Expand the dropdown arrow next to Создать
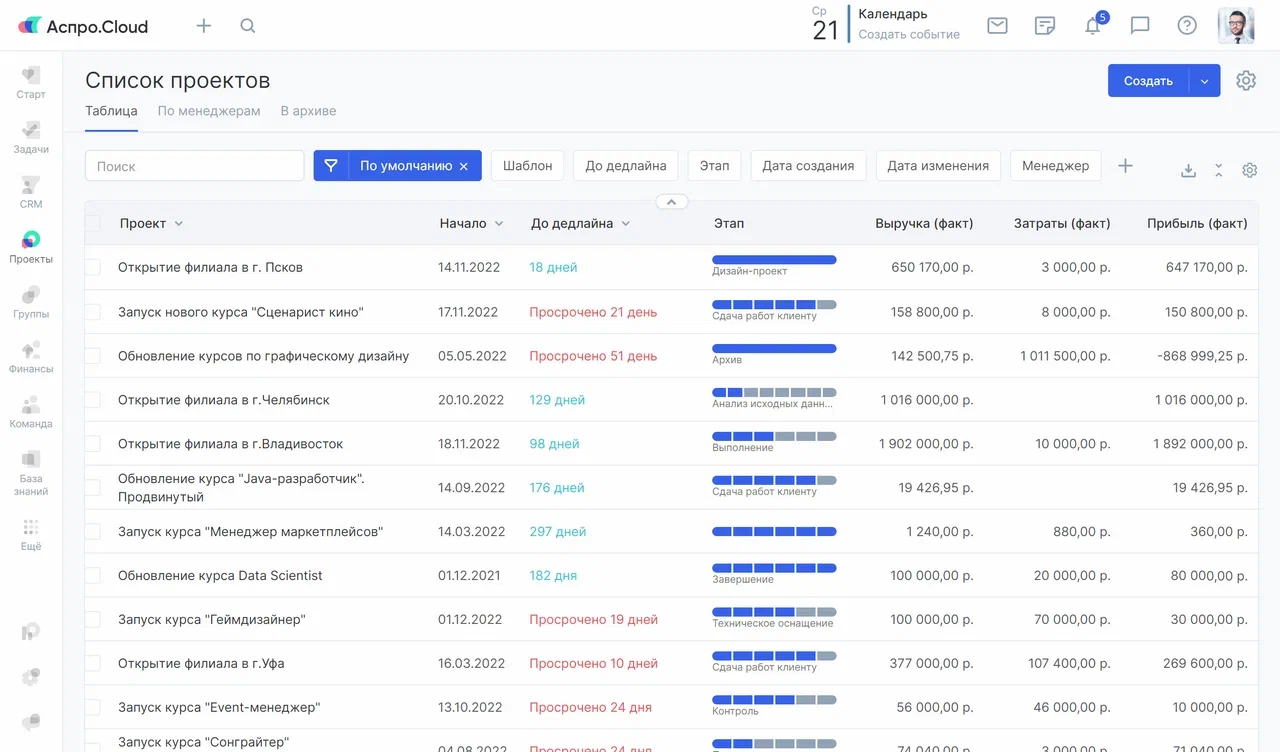 point(1204,81)
